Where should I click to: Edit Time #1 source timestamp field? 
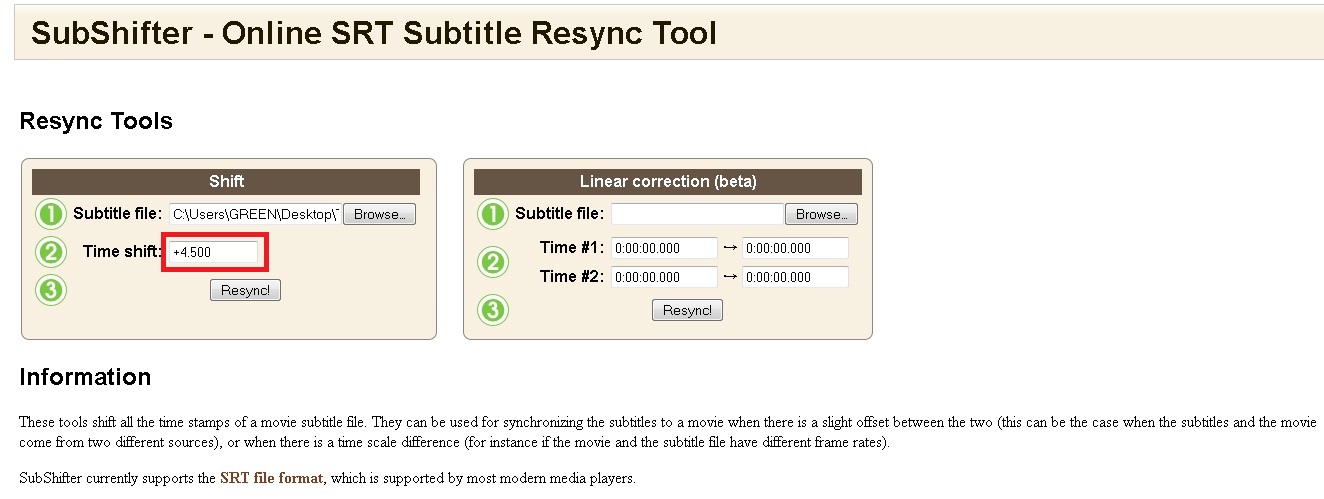click(664, 248)
